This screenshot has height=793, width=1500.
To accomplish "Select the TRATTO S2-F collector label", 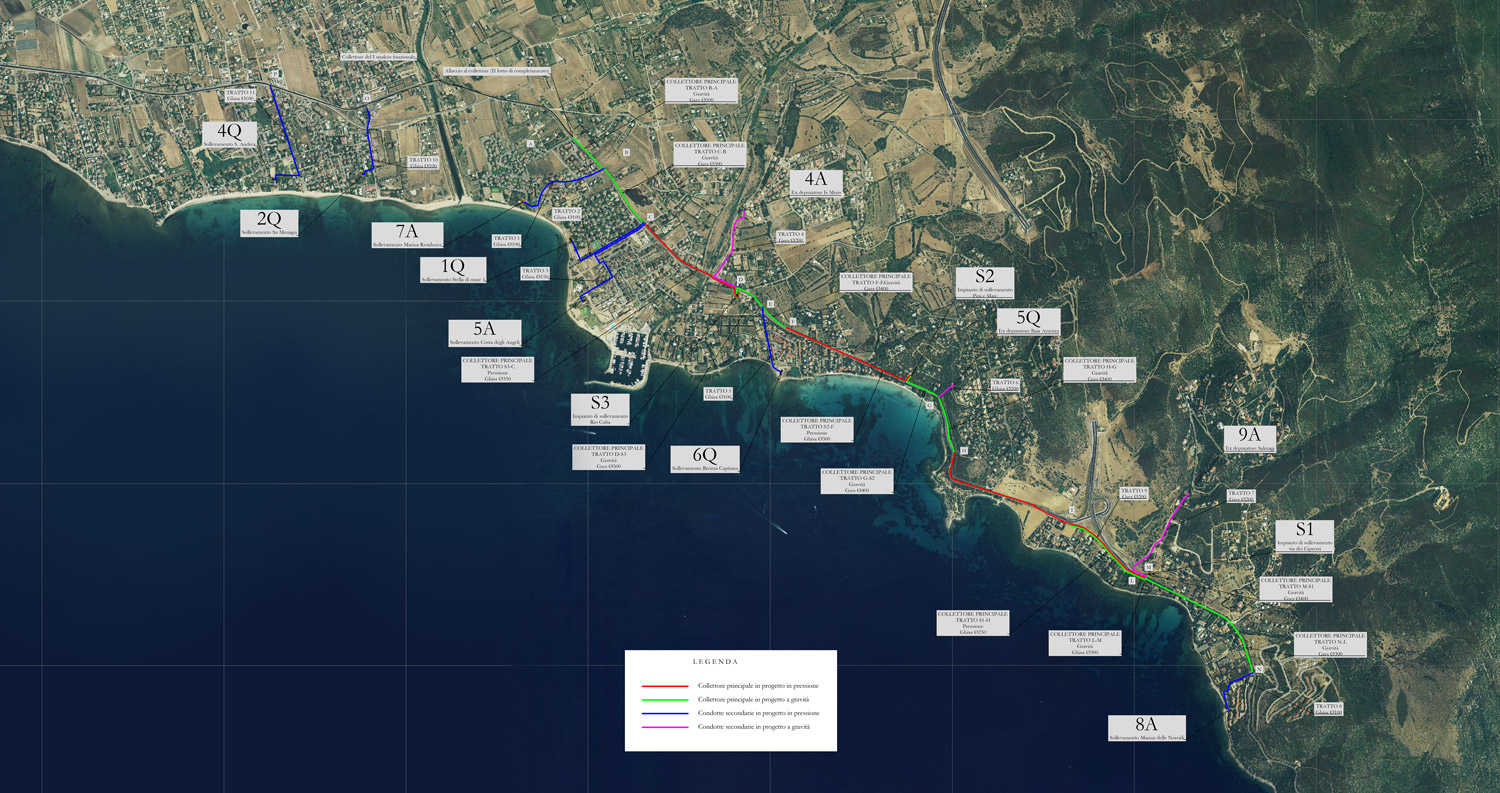I will point(817,430).
